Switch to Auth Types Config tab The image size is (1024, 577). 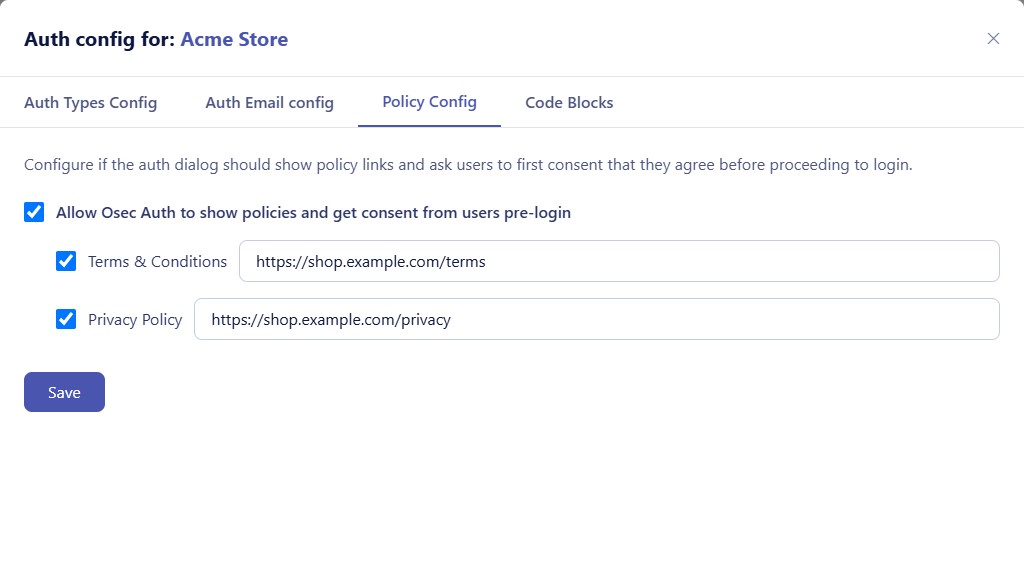[91, 102]
